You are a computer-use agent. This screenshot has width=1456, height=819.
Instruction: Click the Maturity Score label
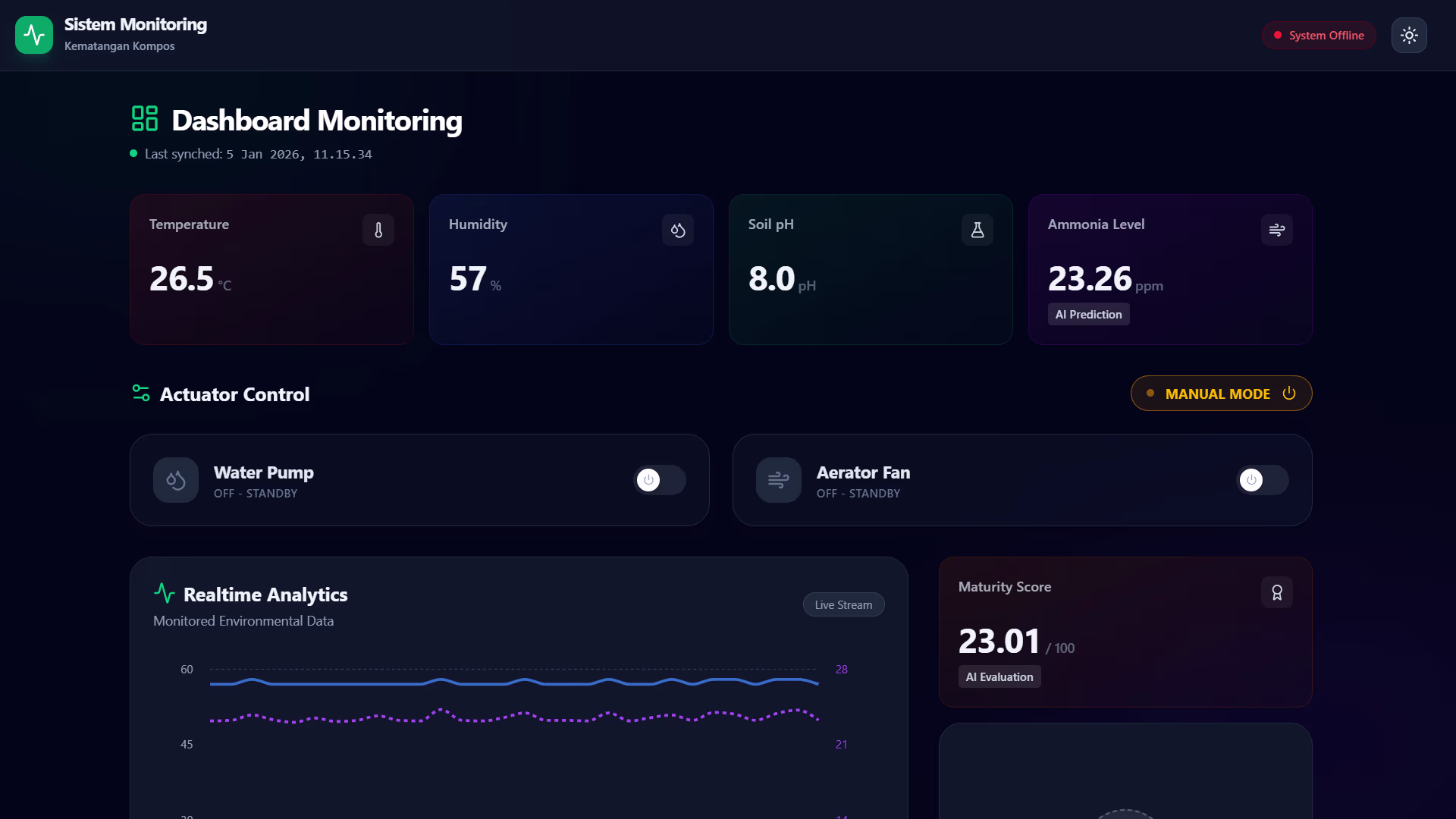1005,587
